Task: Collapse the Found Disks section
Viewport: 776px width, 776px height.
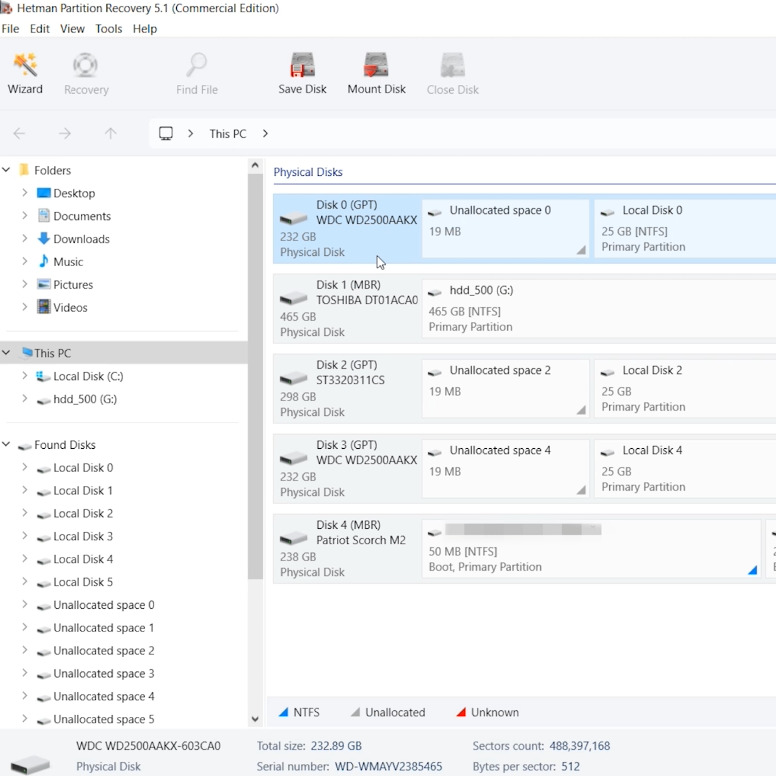Action: point(6,444)
